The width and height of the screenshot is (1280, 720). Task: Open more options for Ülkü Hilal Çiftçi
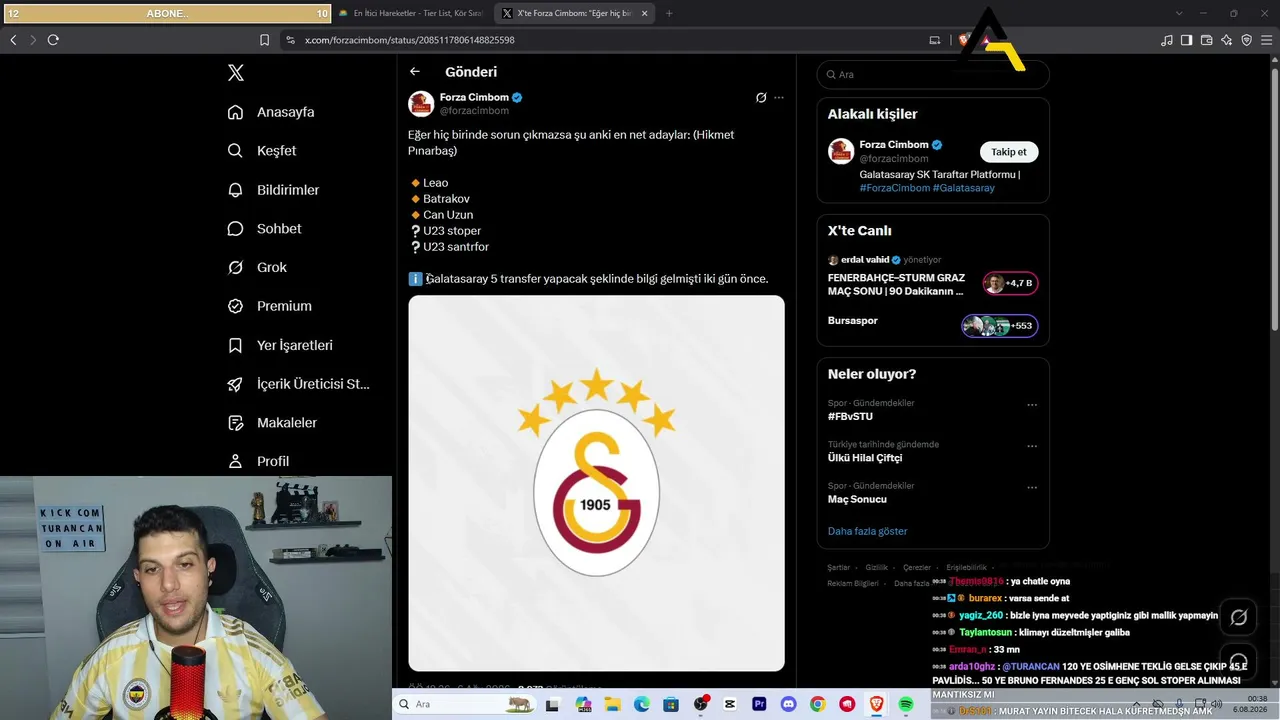[1032, 446]
